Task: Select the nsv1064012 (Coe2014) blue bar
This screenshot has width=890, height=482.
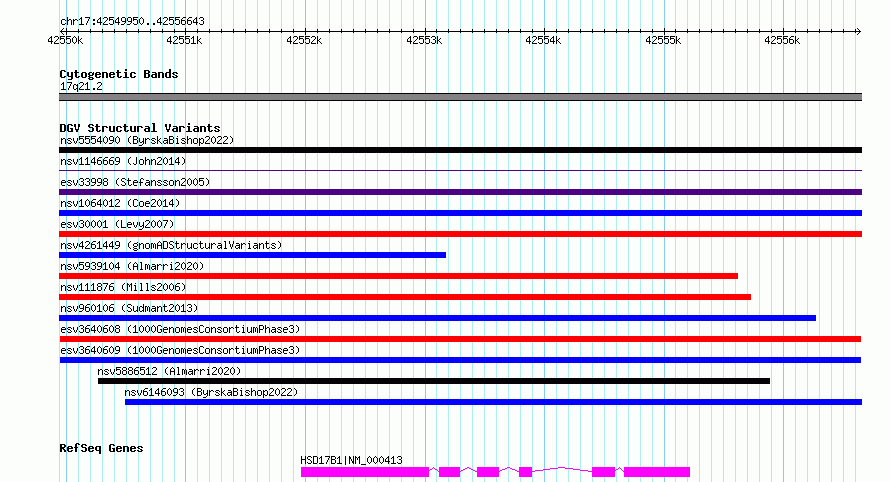Action: coord(460,213)
